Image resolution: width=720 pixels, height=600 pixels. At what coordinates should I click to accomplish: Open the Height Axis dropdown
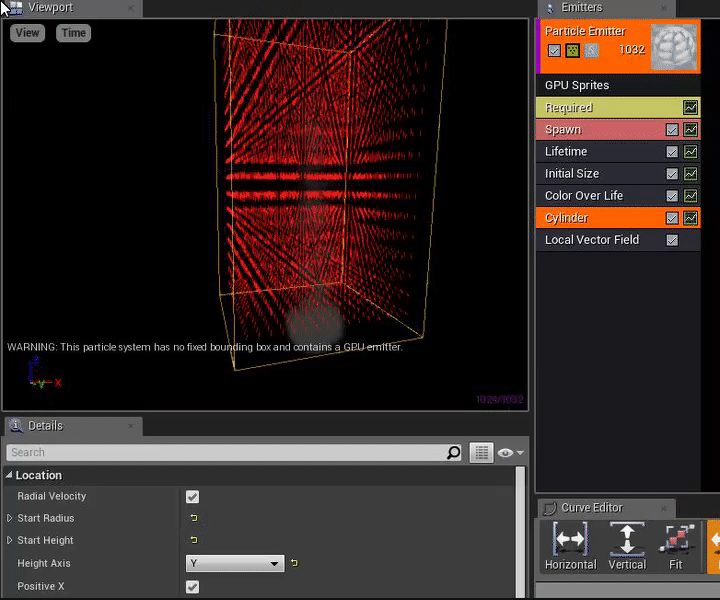tap(235, 564)
